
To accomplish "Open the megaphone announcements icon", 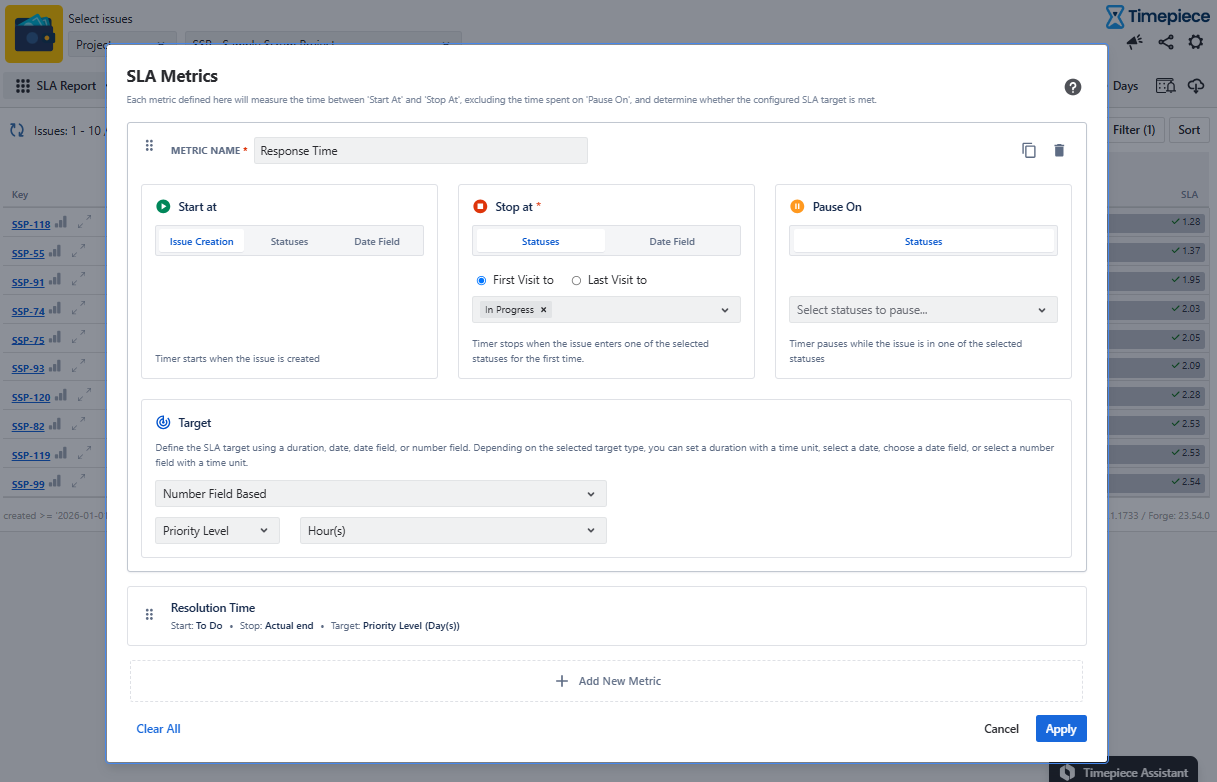I will coord(1135,42).
